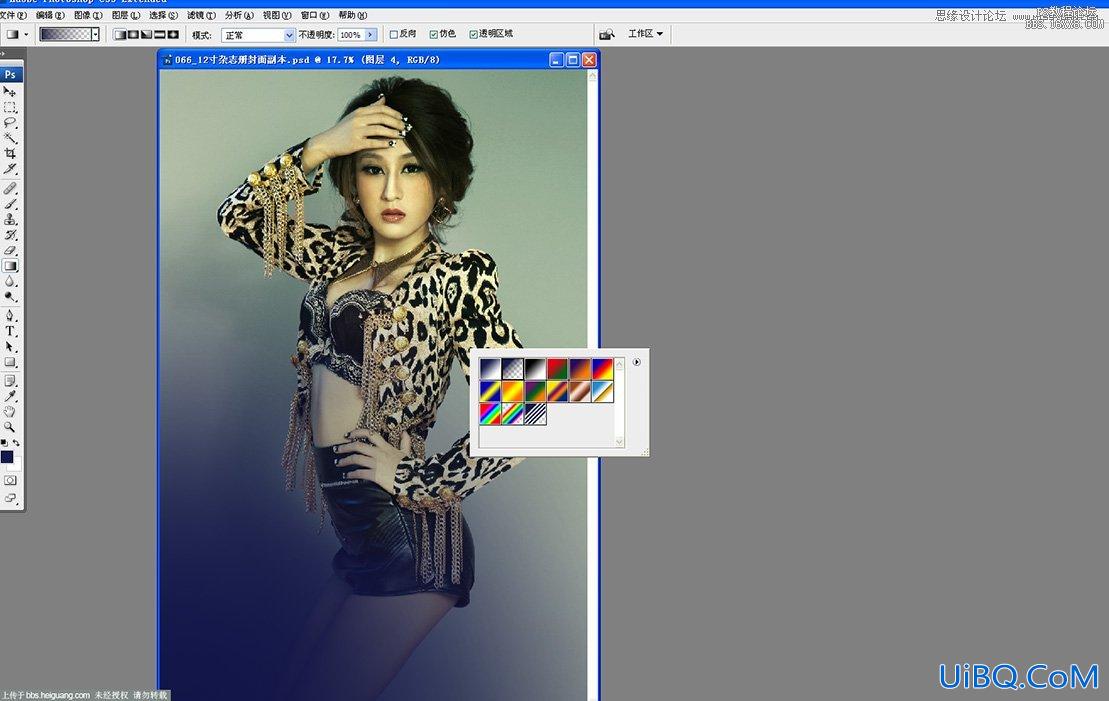Open the 帮助 menu
The height and width of the screenshot is (701, 1109).
(x=352, y=15)
